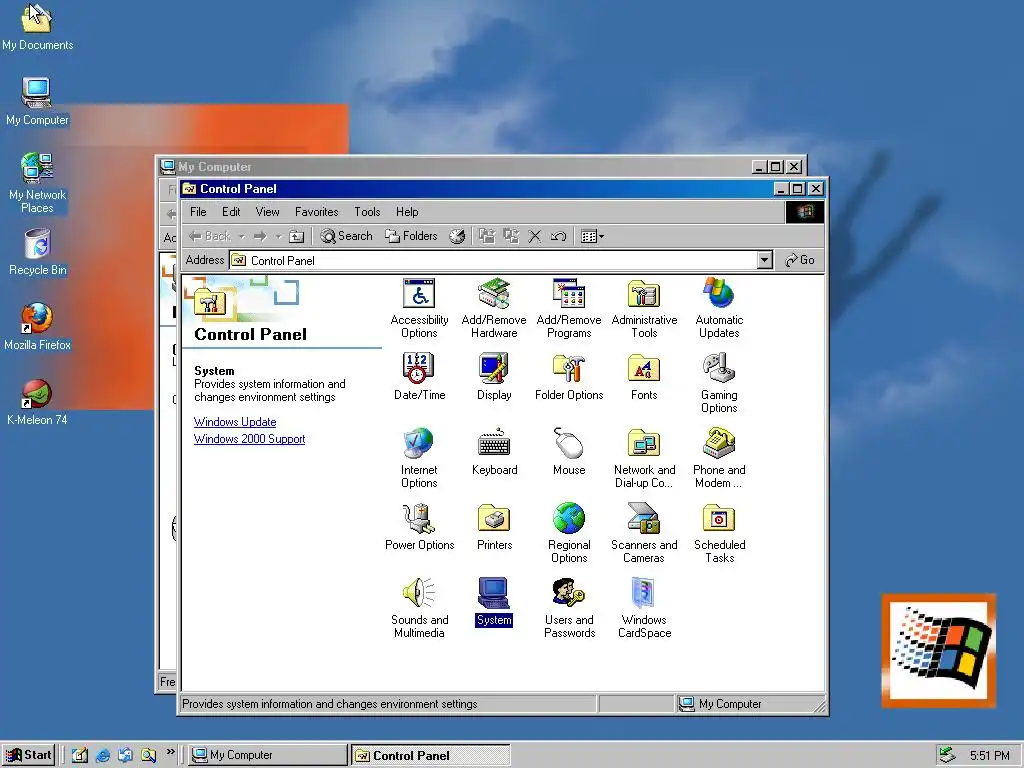
Task: Click Control Panel taskbar button
Action: coord(430,755)
